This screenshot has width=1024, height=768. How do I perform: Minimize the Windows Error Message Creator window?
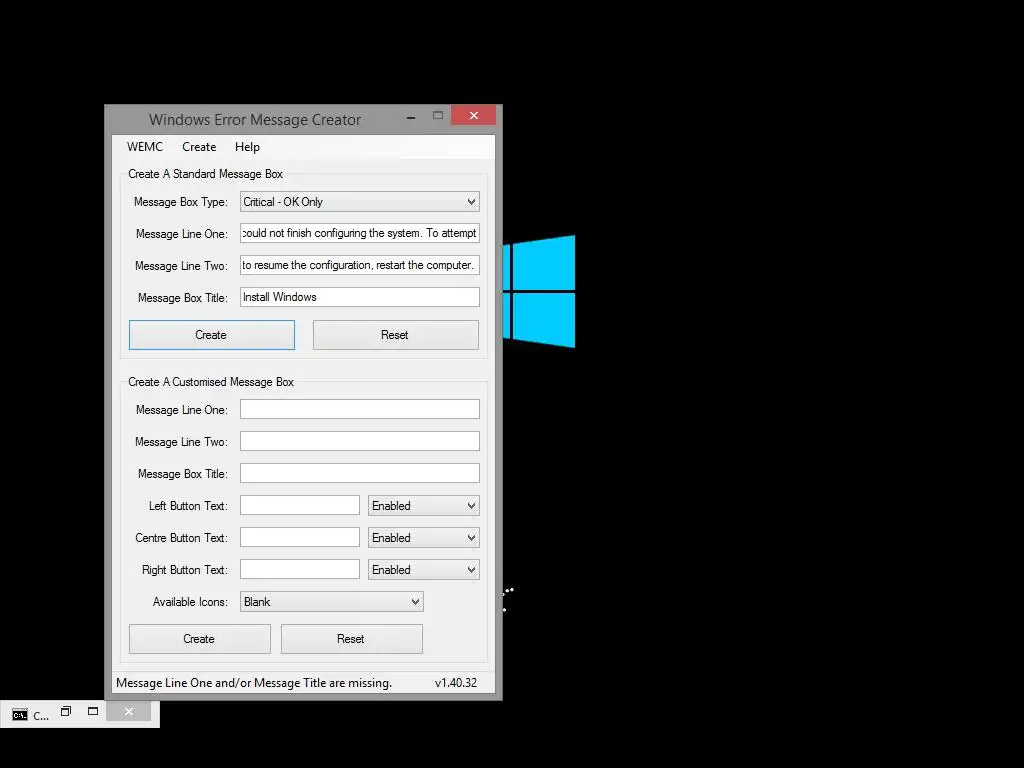[x=411, y=116]
